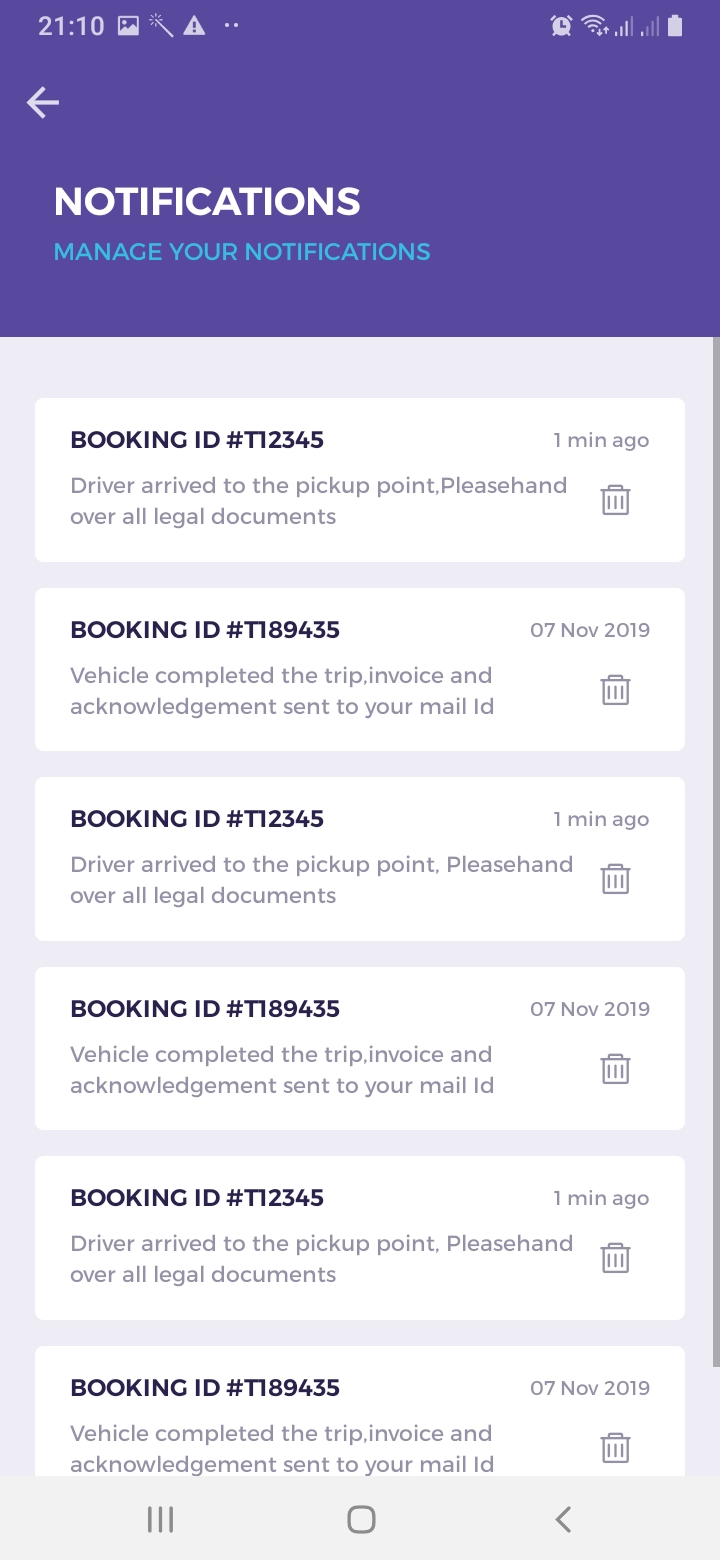Viewport: 720px width, 1560px height.
Task: Click the notifications list scrollbar
Action: pyautogui.click(x=715, y=850)
